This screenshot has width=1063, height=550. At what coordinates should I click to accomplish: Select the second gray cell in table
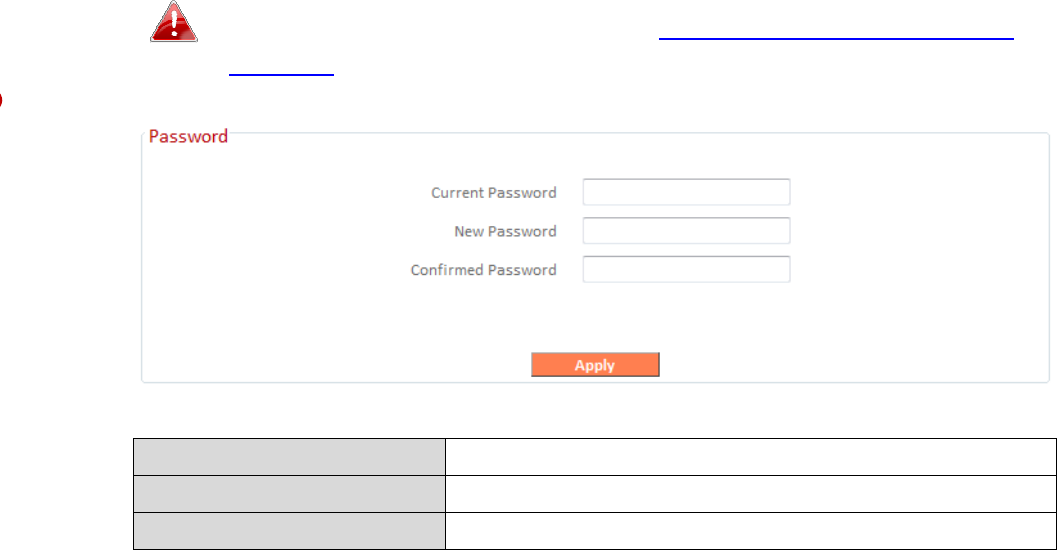point(289,494)
